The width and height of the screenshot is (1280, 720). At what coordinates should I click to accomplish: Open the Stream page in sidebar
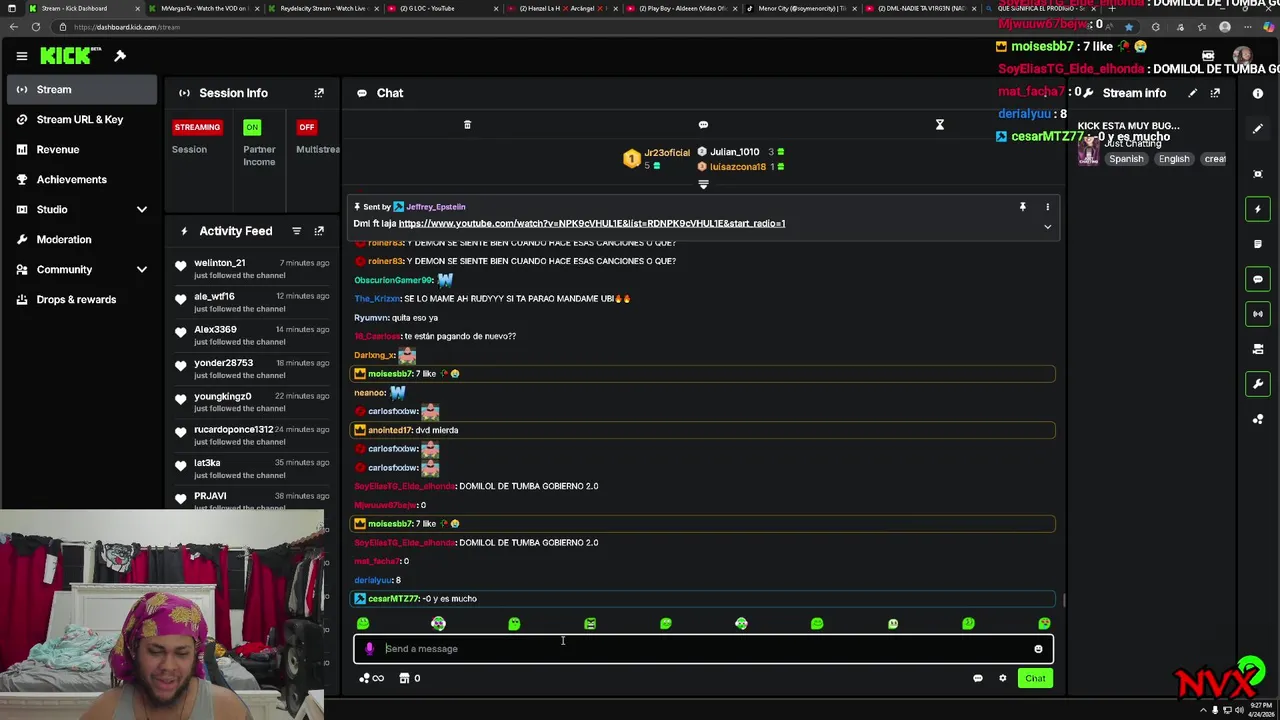(82, 89)
